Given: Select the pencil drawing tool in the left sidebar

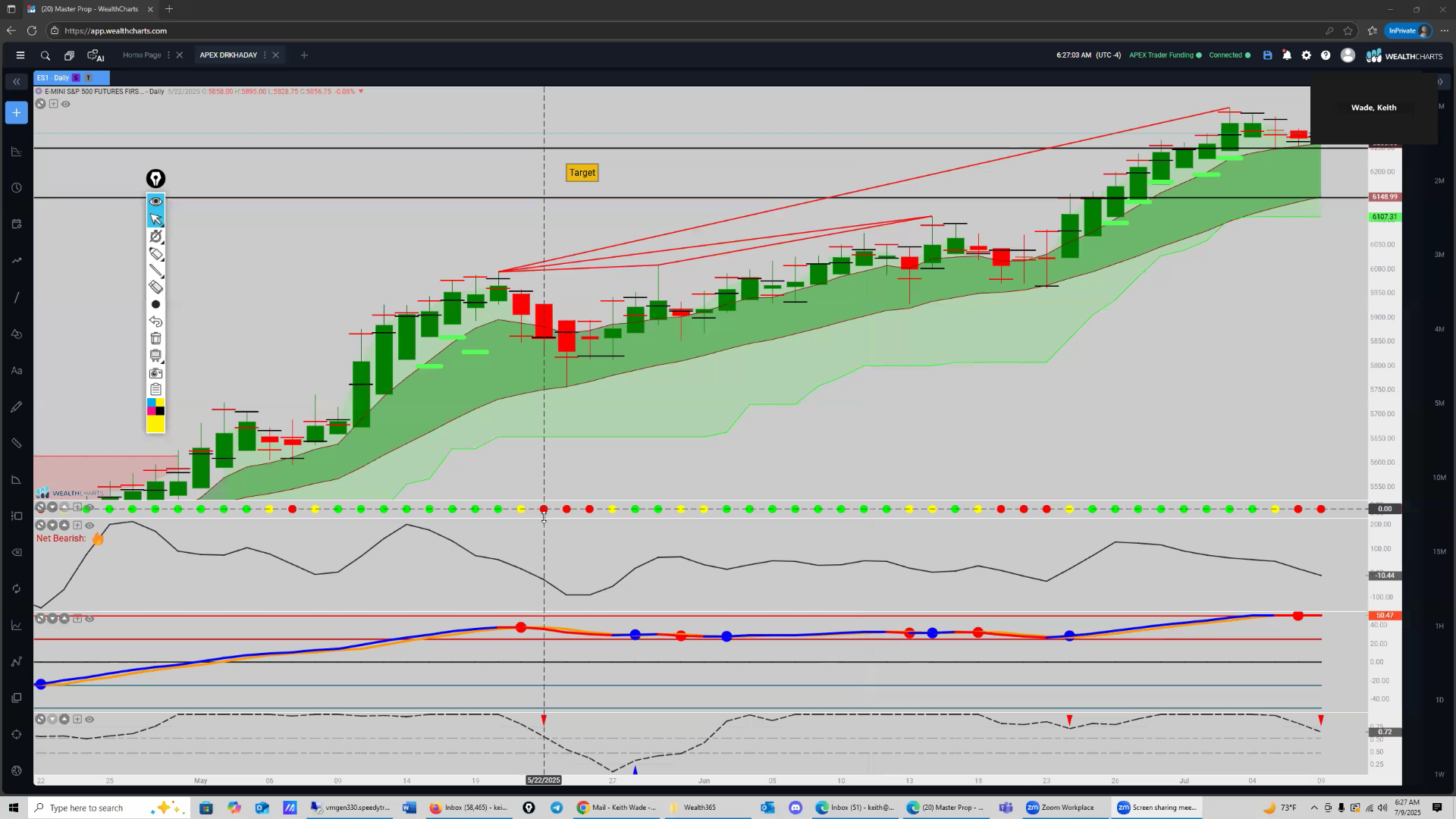Looking at the screenshot, I should 17,407.
